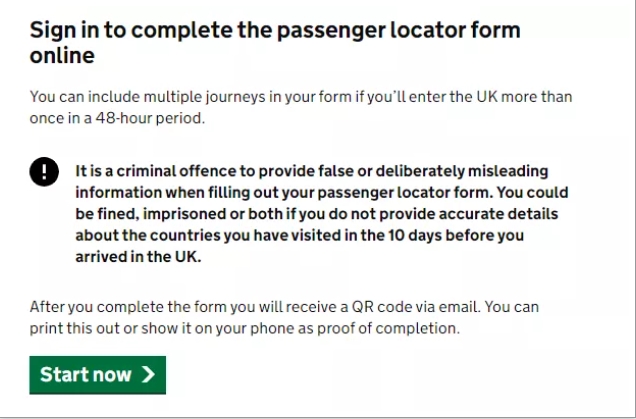The height and width of the screenshot is (419, 636).
Task: Click the "fined, imprisoned or both" warning text
Action: click(190, 214)
